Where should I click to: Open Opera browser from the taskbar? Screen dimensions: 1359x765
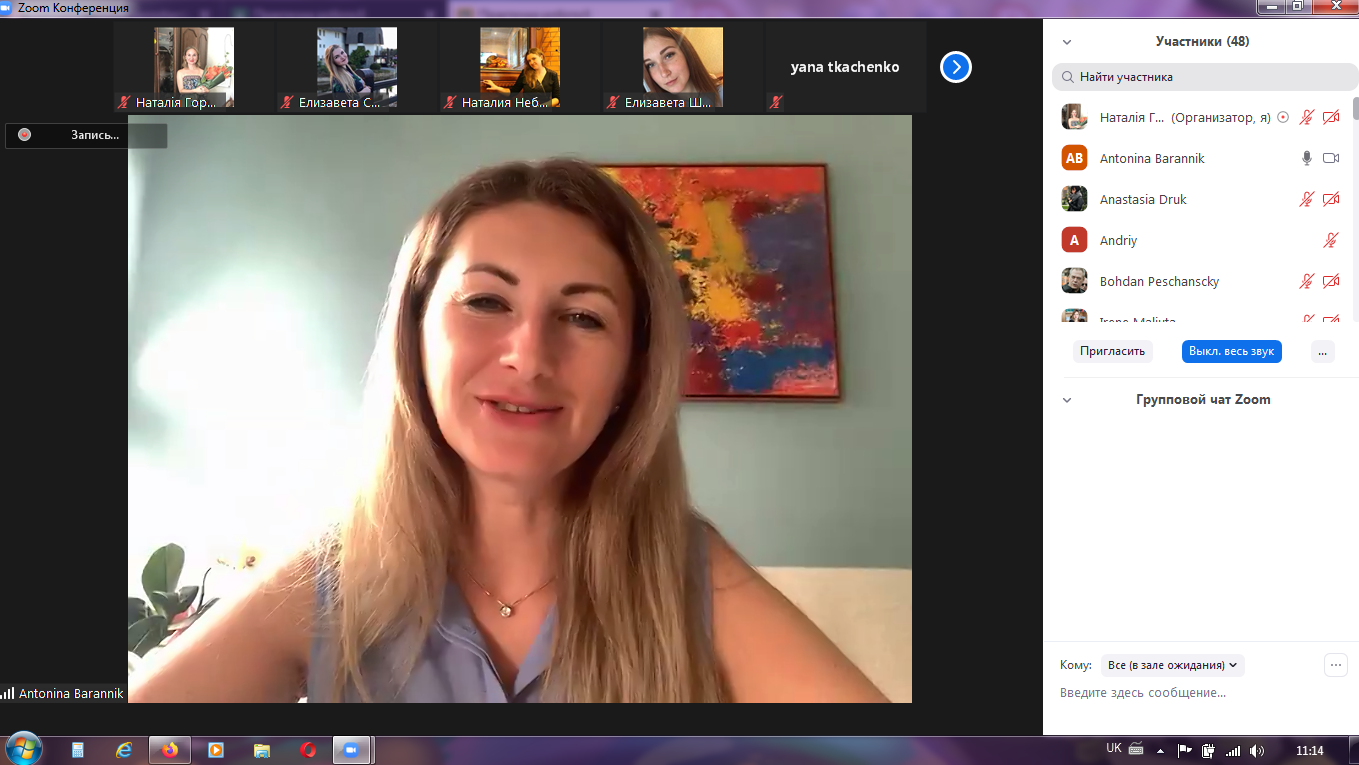click(x=308, y=749)
